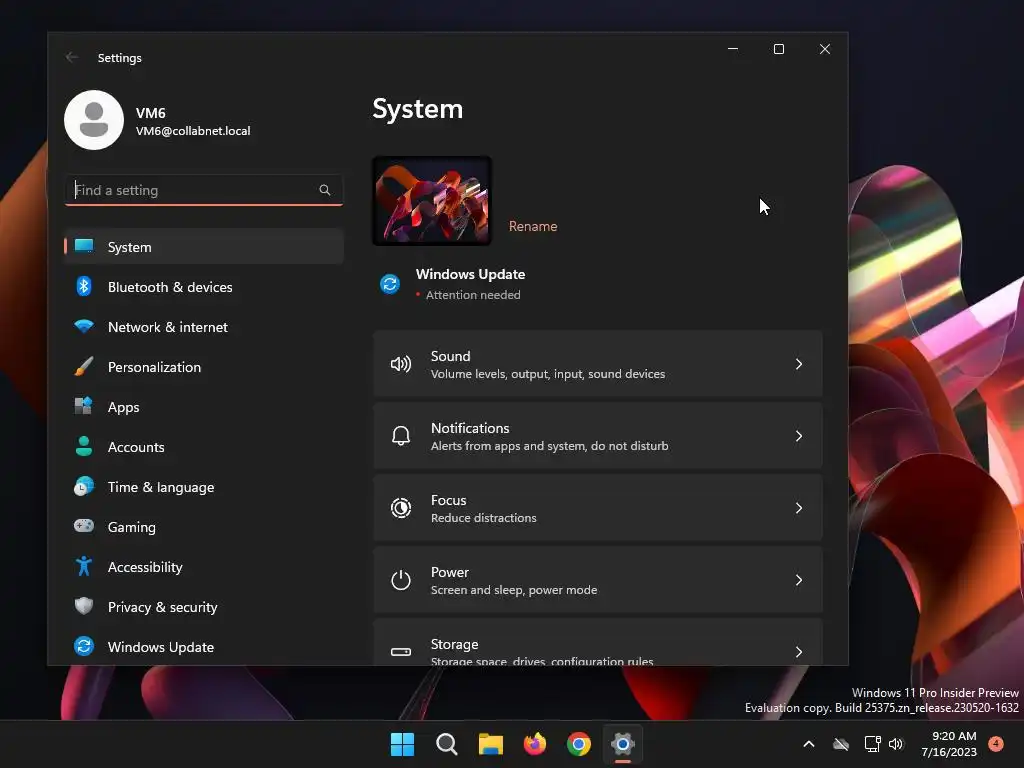Click the Windows Update sidebar sync icon
This screenshot has width=1024, height=768.
click(x=84, y=646)
